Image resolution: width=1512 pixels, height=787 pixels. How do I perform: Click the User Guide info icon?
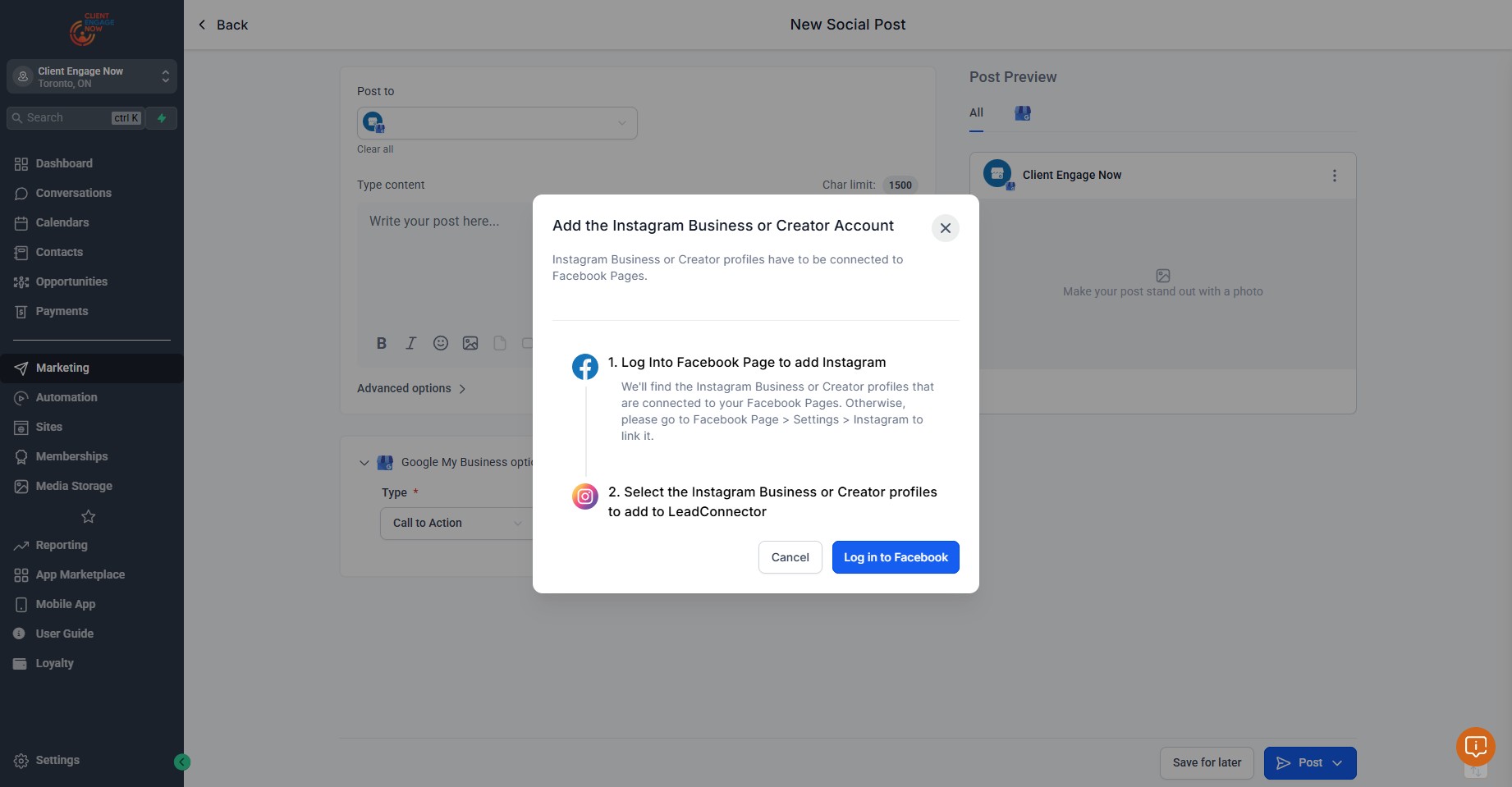click(20, 634)
